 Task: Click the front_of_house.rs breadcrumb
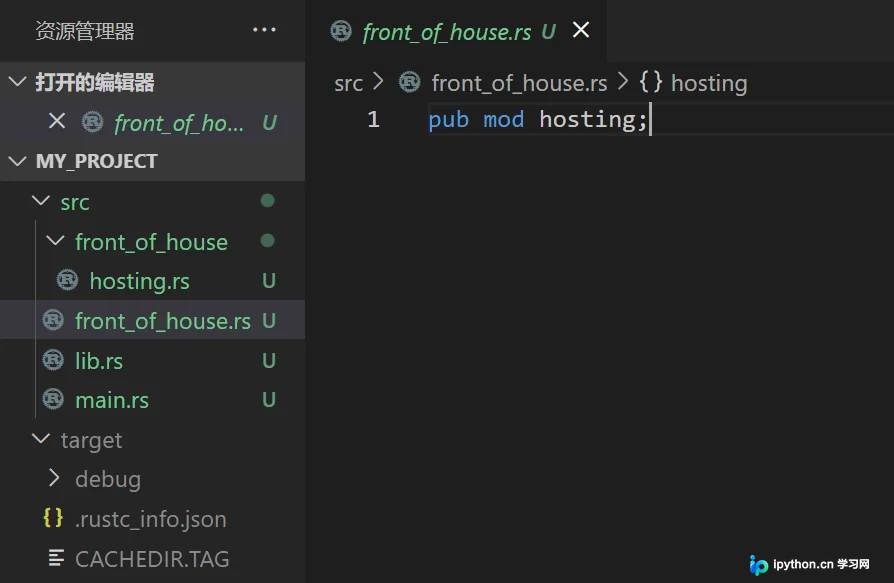[519, 83]
